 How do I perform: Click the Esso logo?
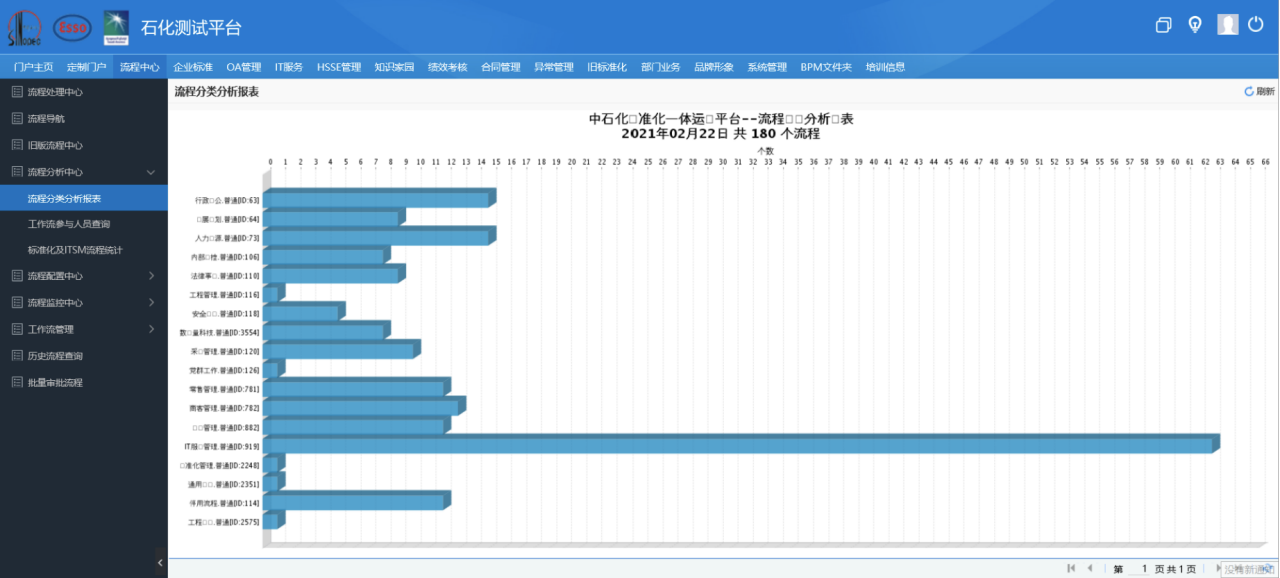72,28
